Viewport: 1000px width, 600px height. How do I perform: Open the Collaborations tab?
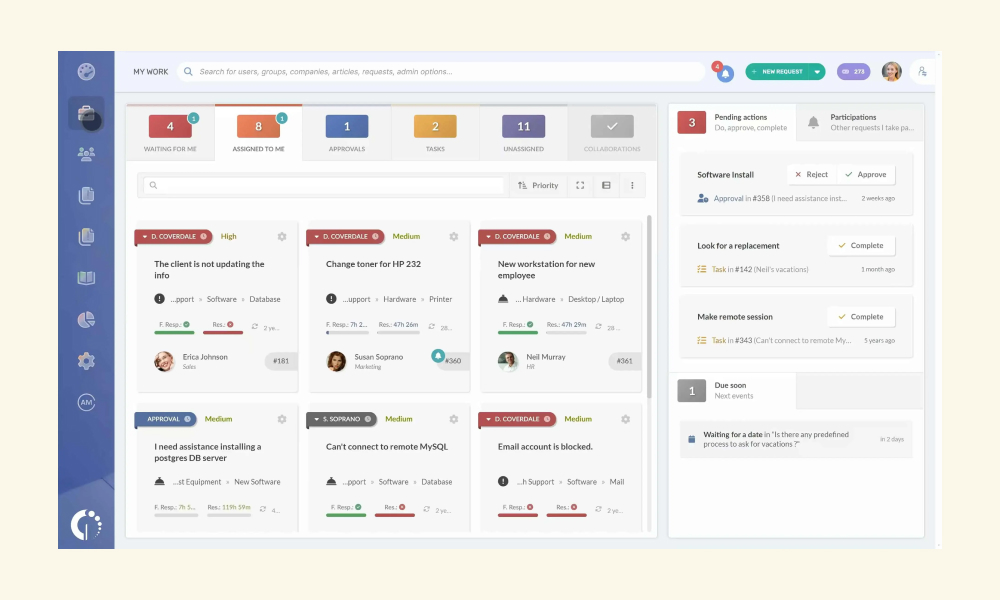pyautogui.click(x=612, y=133)
